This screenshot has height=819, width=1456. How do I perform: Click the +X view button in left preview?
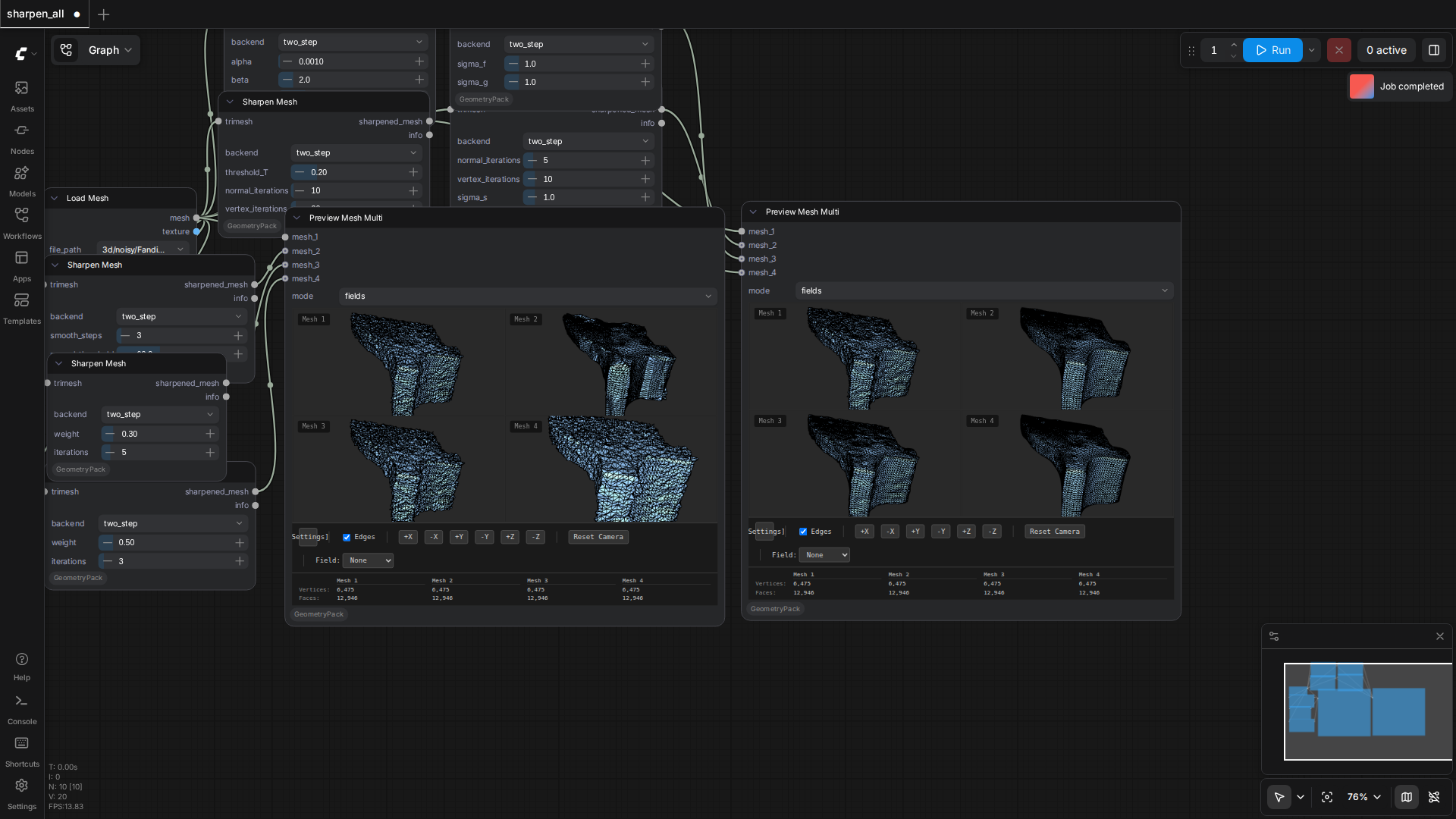tap(408, 537)
